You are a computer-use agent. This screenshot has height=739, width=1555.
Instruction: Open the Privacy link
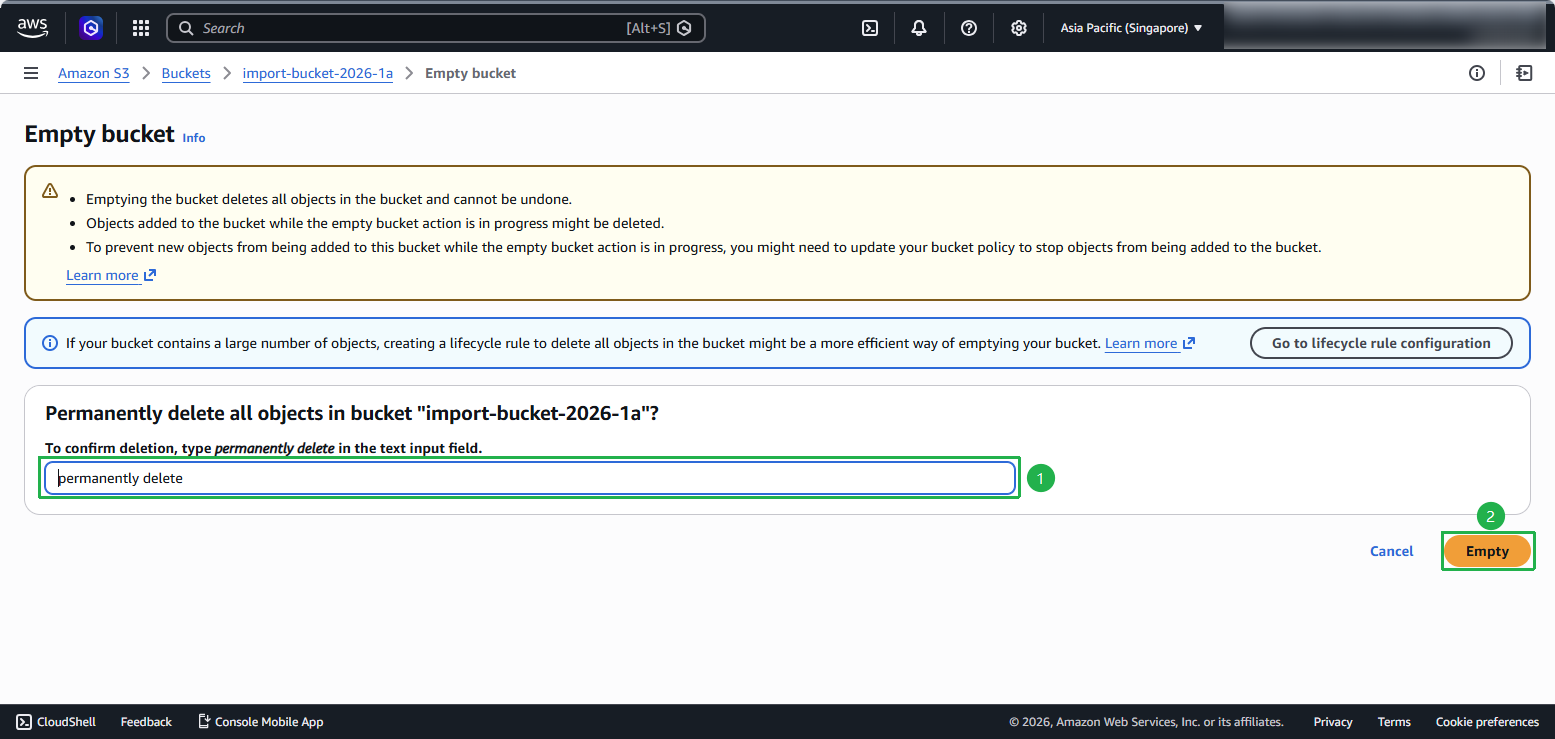[1333, 722]
